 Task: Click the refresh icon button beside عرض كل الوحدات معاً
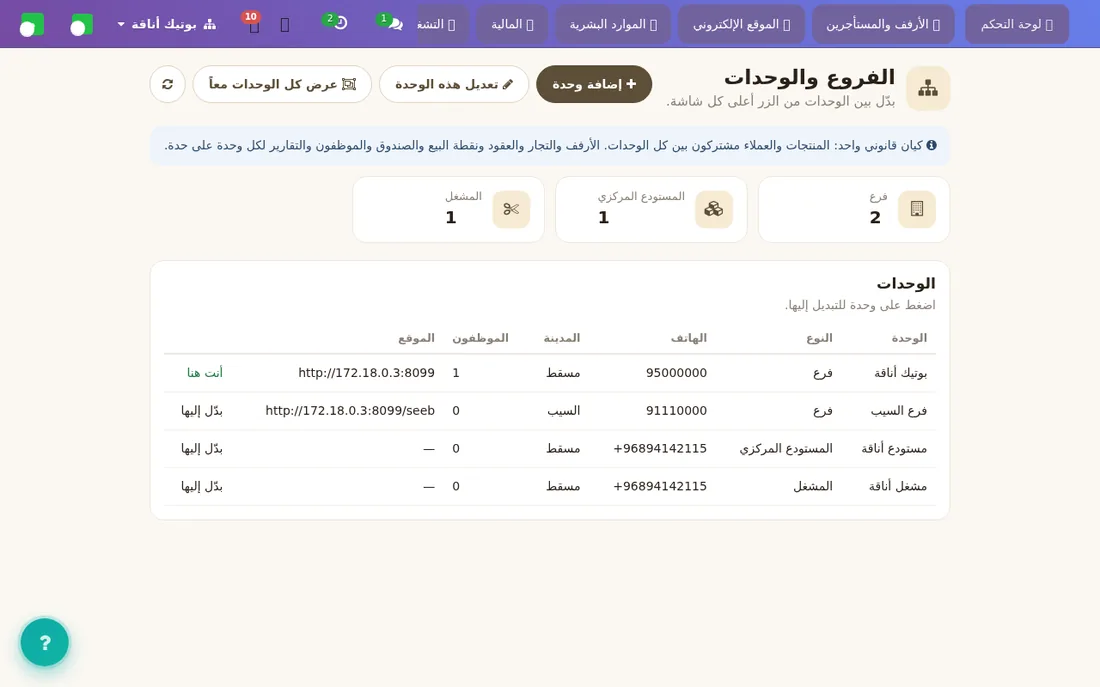click(167, 84)
